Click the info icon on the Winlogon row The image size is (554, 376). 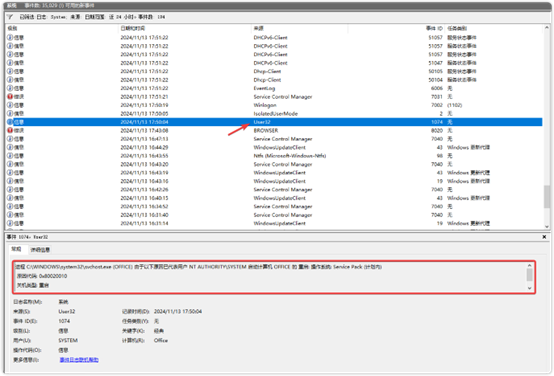tap(10, 105)
